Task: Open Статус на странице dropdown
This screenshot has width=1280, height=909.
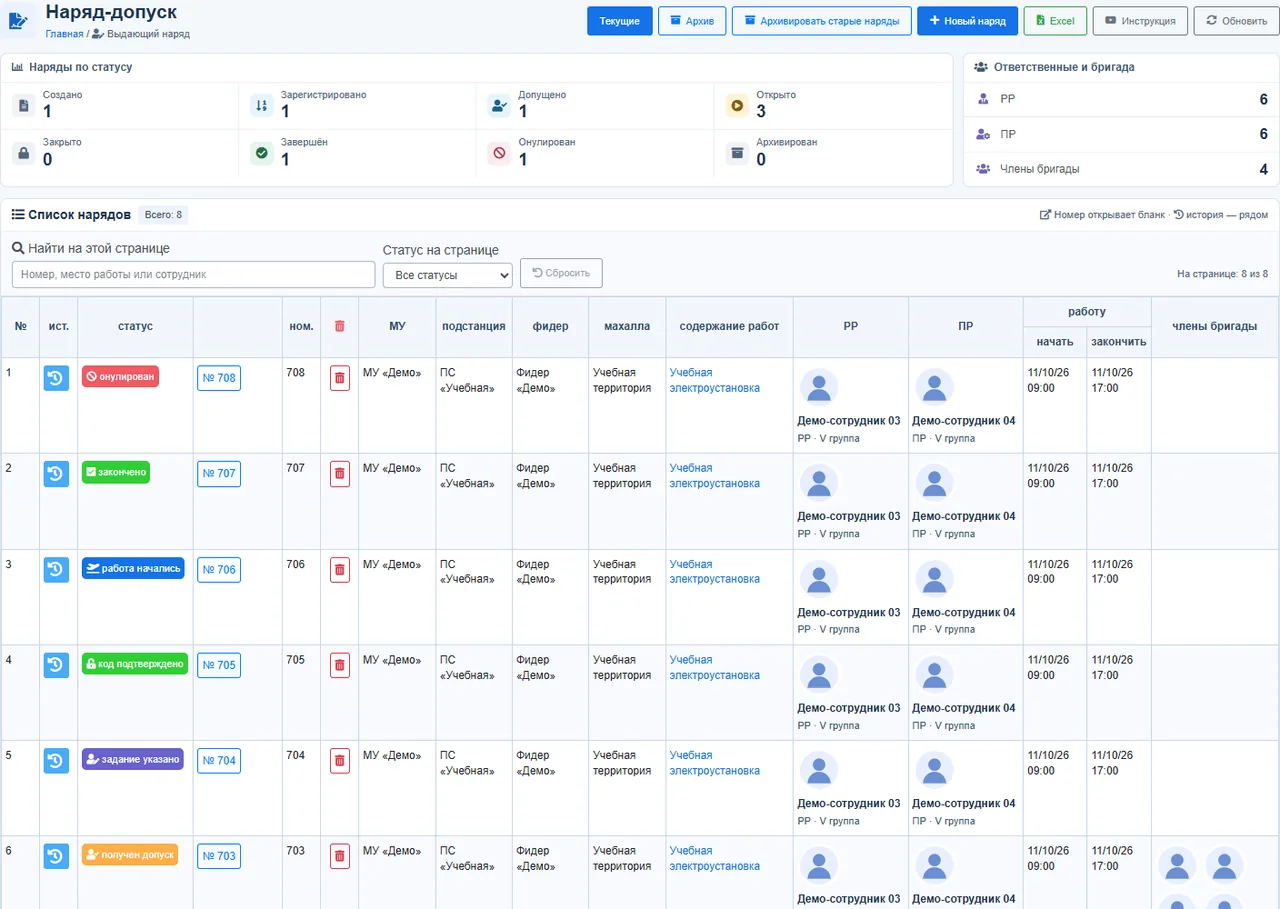Action: (448, 275)
